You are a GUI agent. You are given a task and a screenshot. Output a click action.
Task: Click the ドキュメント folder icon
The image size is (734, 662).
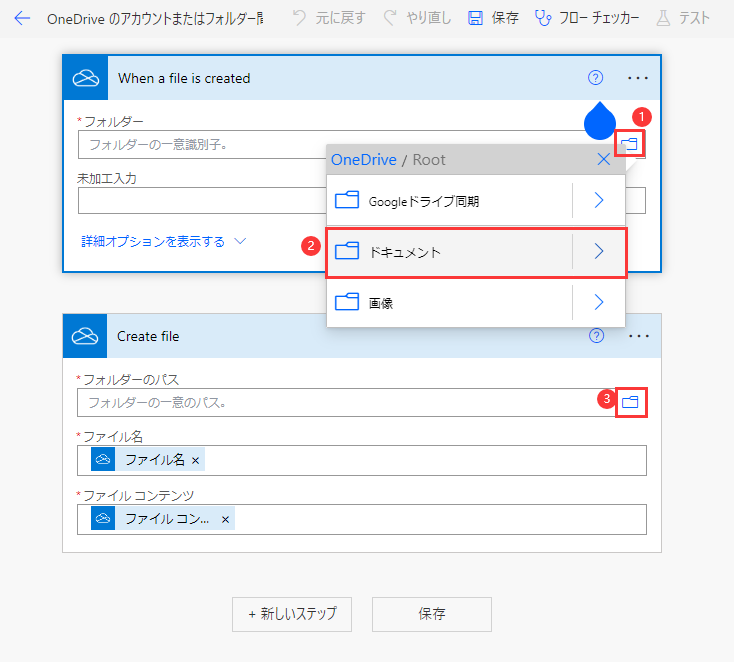347,251
